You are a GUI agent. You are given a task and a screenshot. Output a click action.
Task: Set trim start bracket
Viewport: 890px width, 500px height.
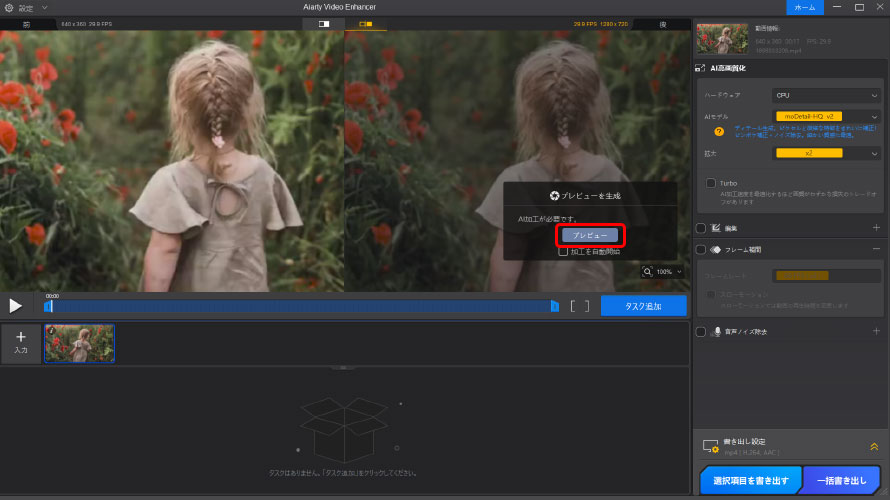[573, 306]
